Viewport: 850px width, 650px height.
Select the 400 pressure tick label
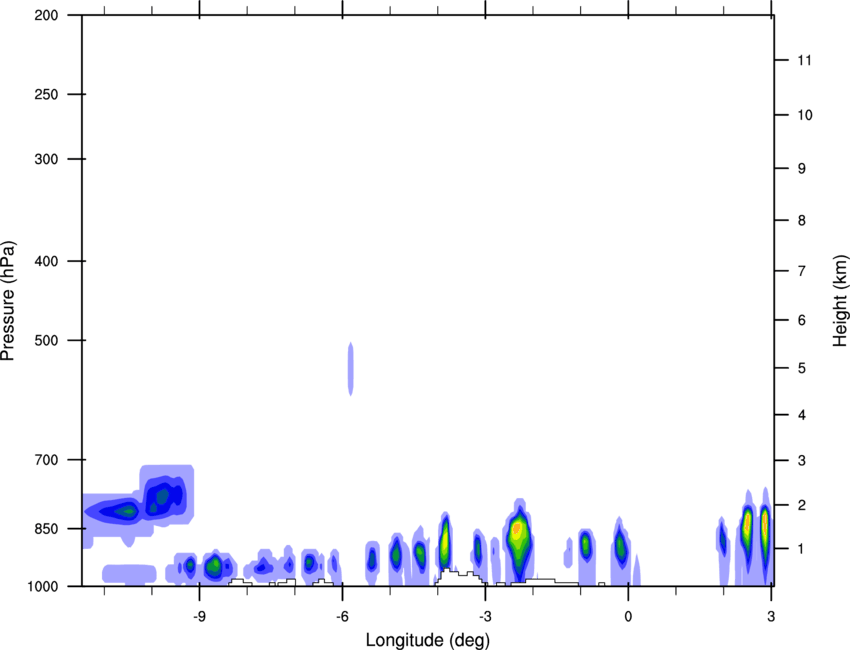click(x=46, y=261)
